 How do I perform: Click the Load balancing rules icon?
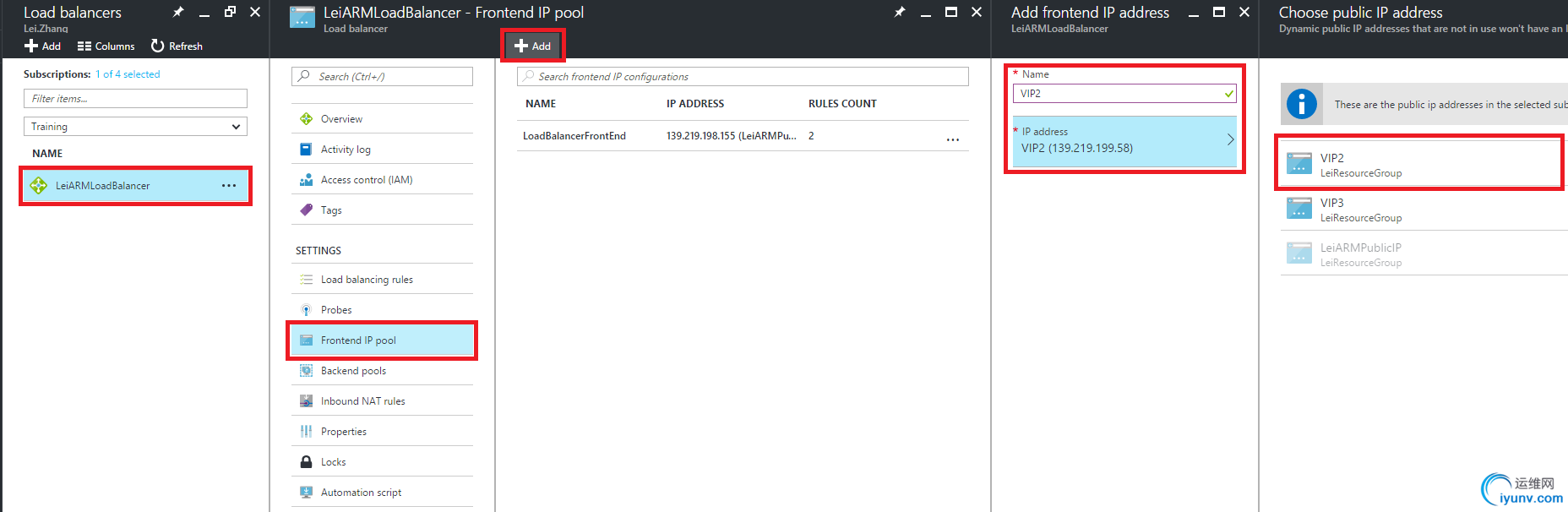click(x=306, y=280)
